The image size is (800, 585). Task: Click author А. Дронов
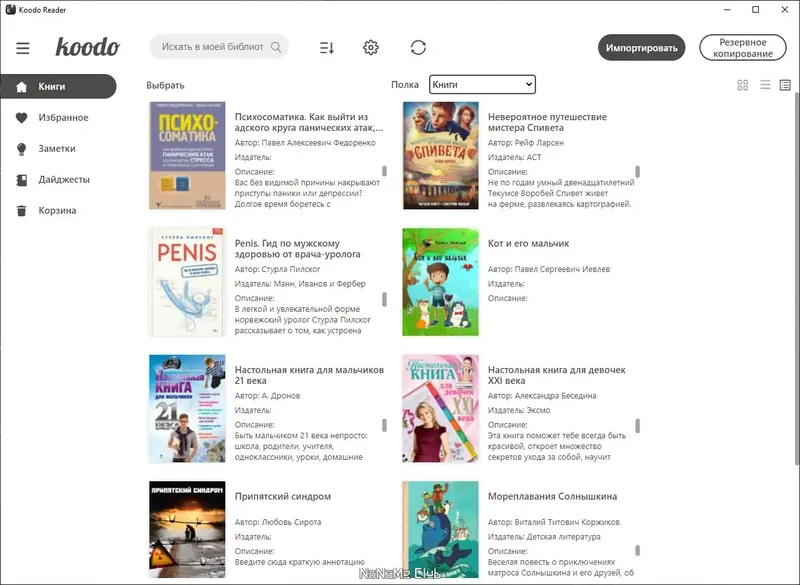(x=281, y=396)
